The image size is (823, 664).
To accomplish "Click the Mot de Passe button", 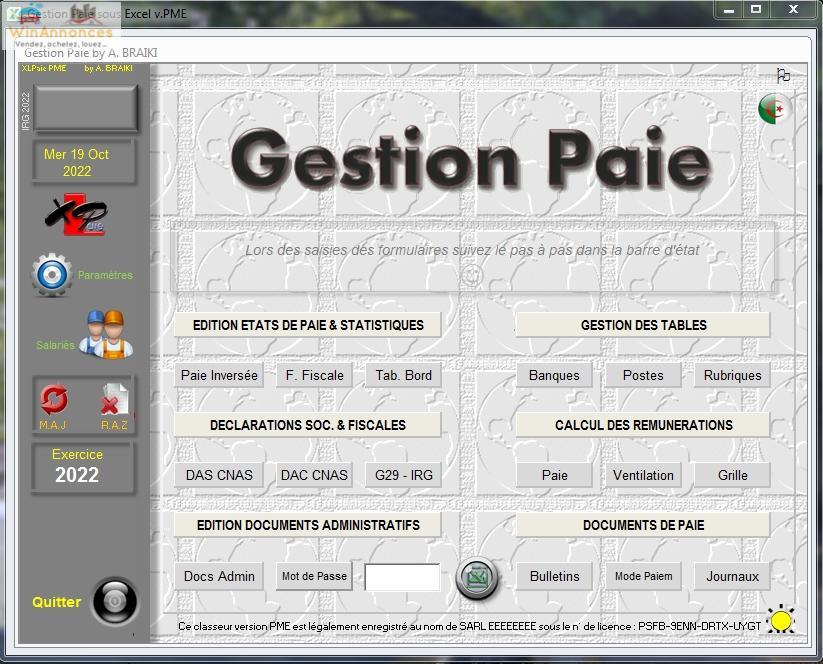I will [x=314, y=576].
